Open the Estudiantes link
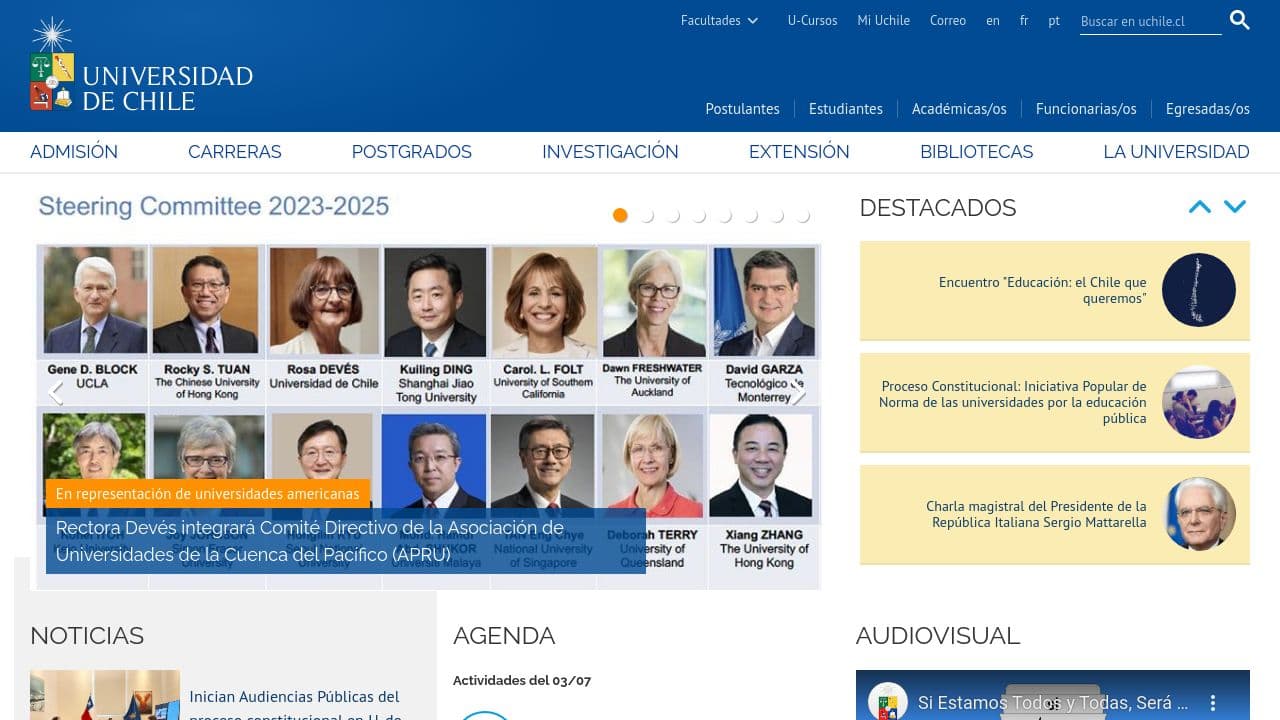 pos(845,108)
